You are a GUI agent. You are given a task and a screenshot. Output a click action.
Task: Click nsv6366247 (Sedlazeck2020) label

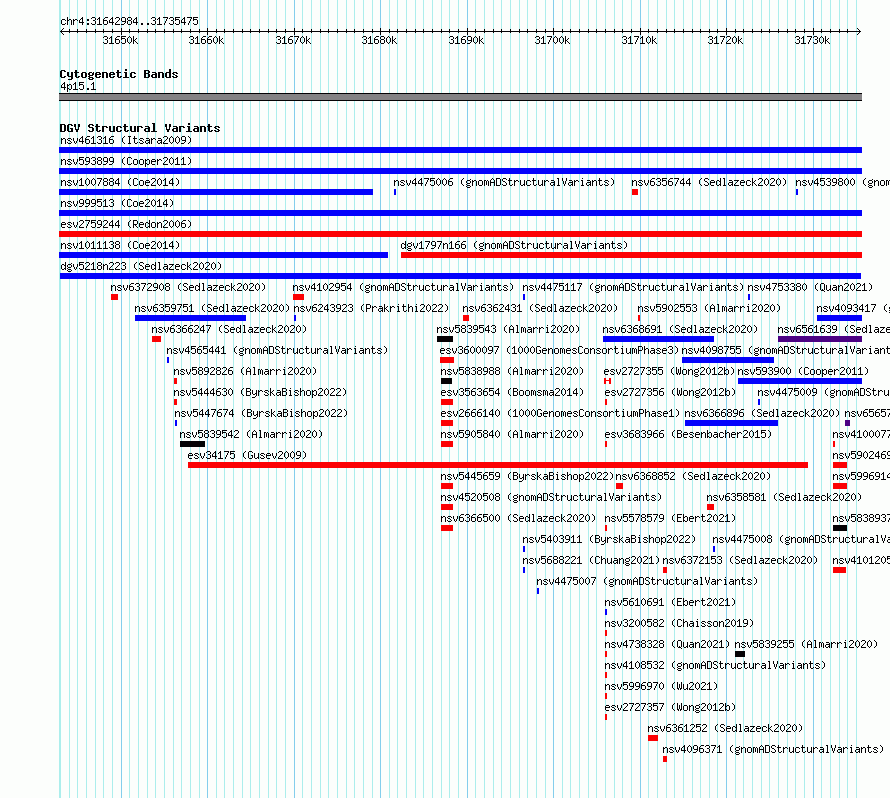(229, 329)
